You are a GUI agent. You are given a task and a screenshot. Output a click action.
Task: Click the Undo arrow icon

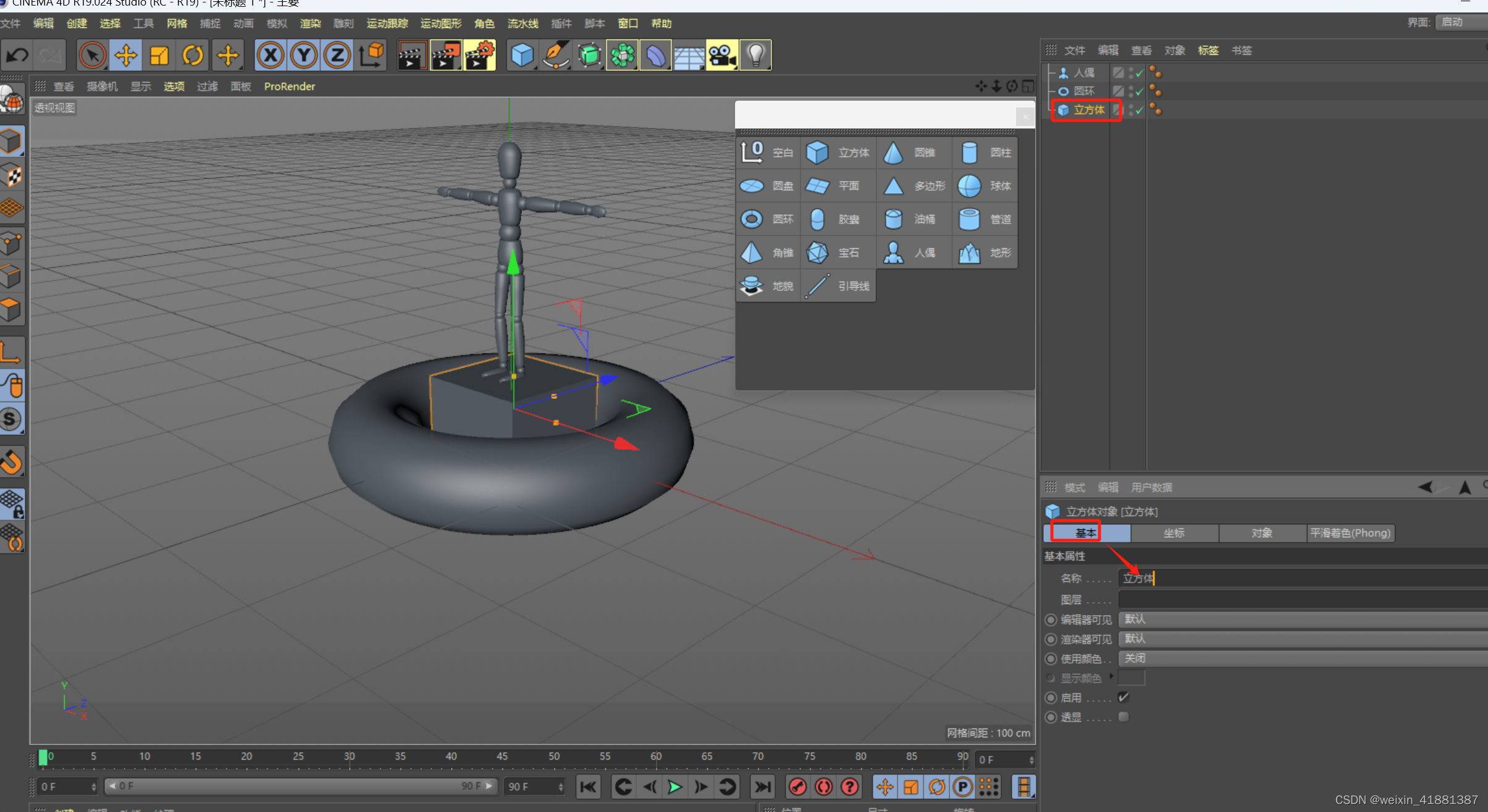17,56
